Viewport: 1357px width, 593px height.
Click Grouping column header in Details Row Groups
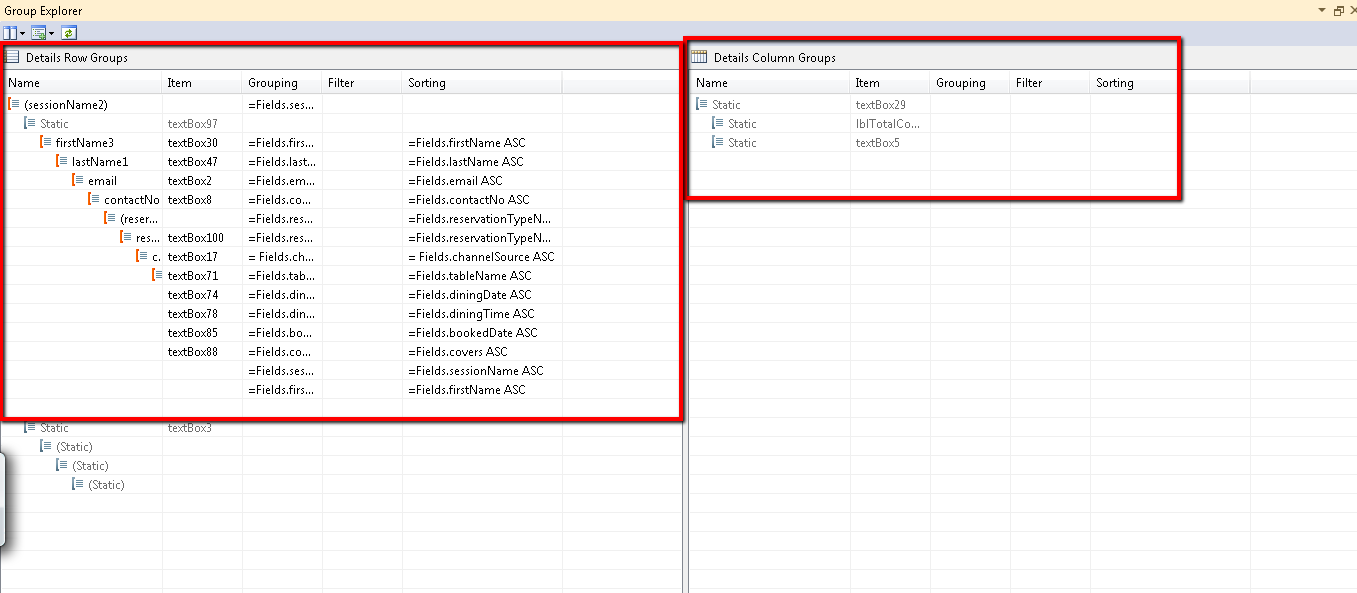(x=282, y=83)
